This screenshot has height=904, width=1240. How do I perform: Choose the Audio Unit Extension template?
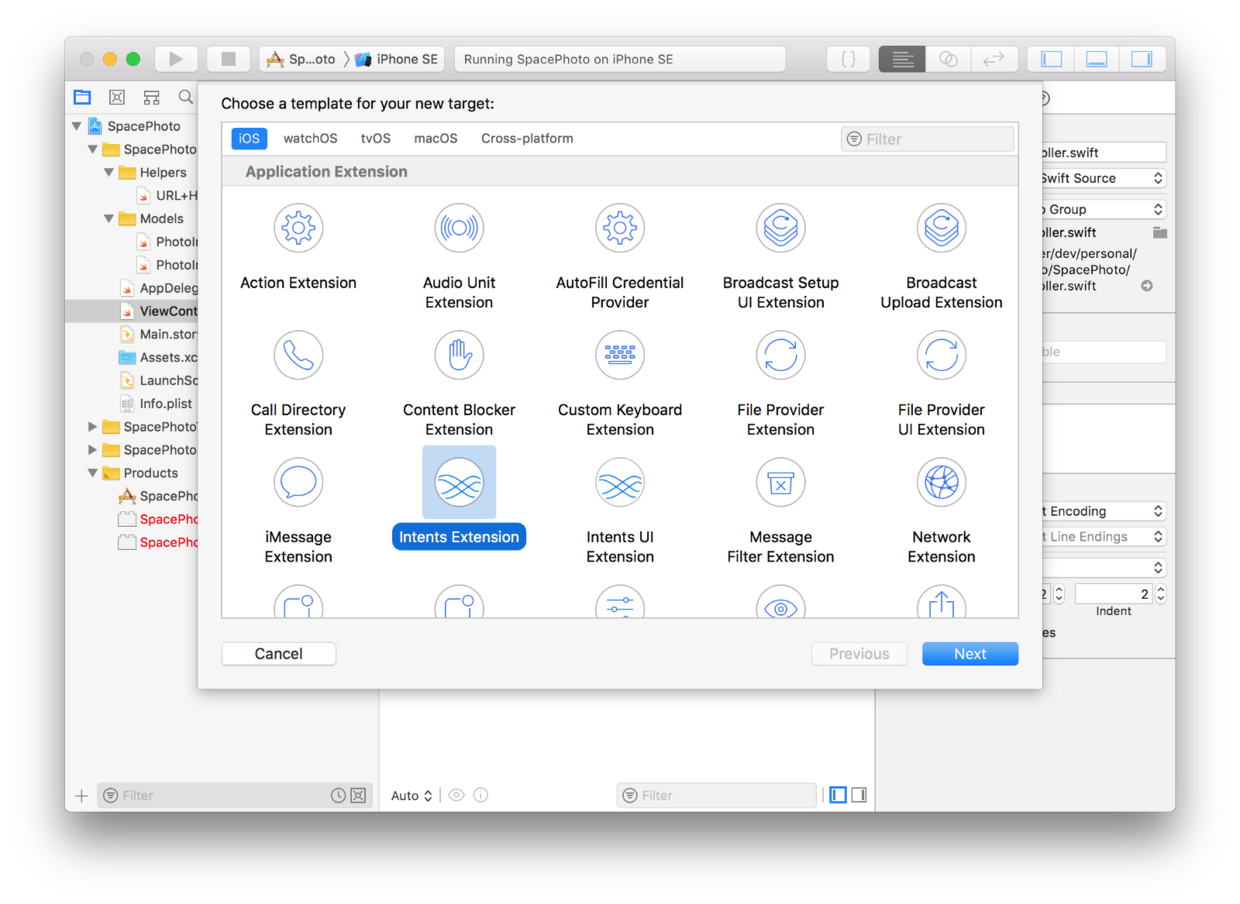[x=459, y=228]
